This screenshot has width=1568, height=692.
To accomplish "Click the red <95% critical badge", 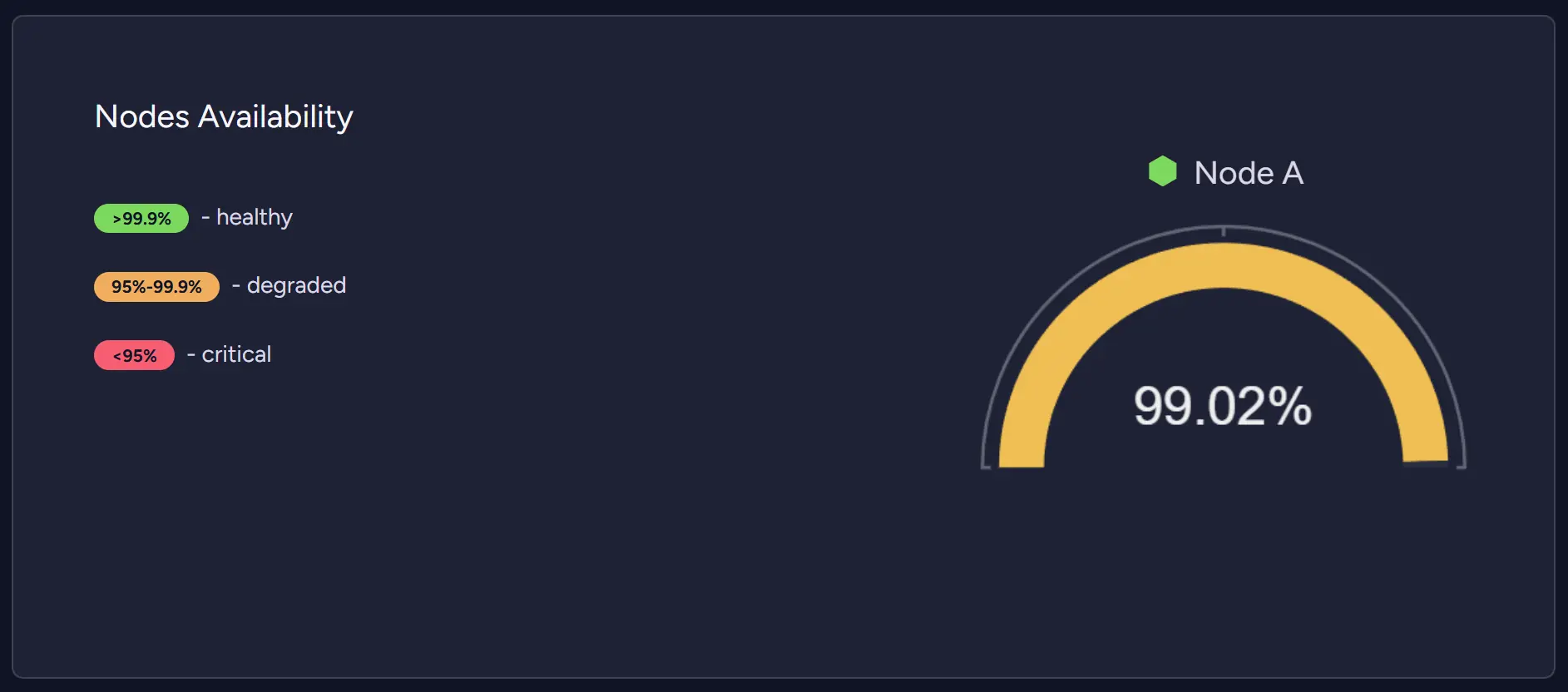I will [134, 355].
